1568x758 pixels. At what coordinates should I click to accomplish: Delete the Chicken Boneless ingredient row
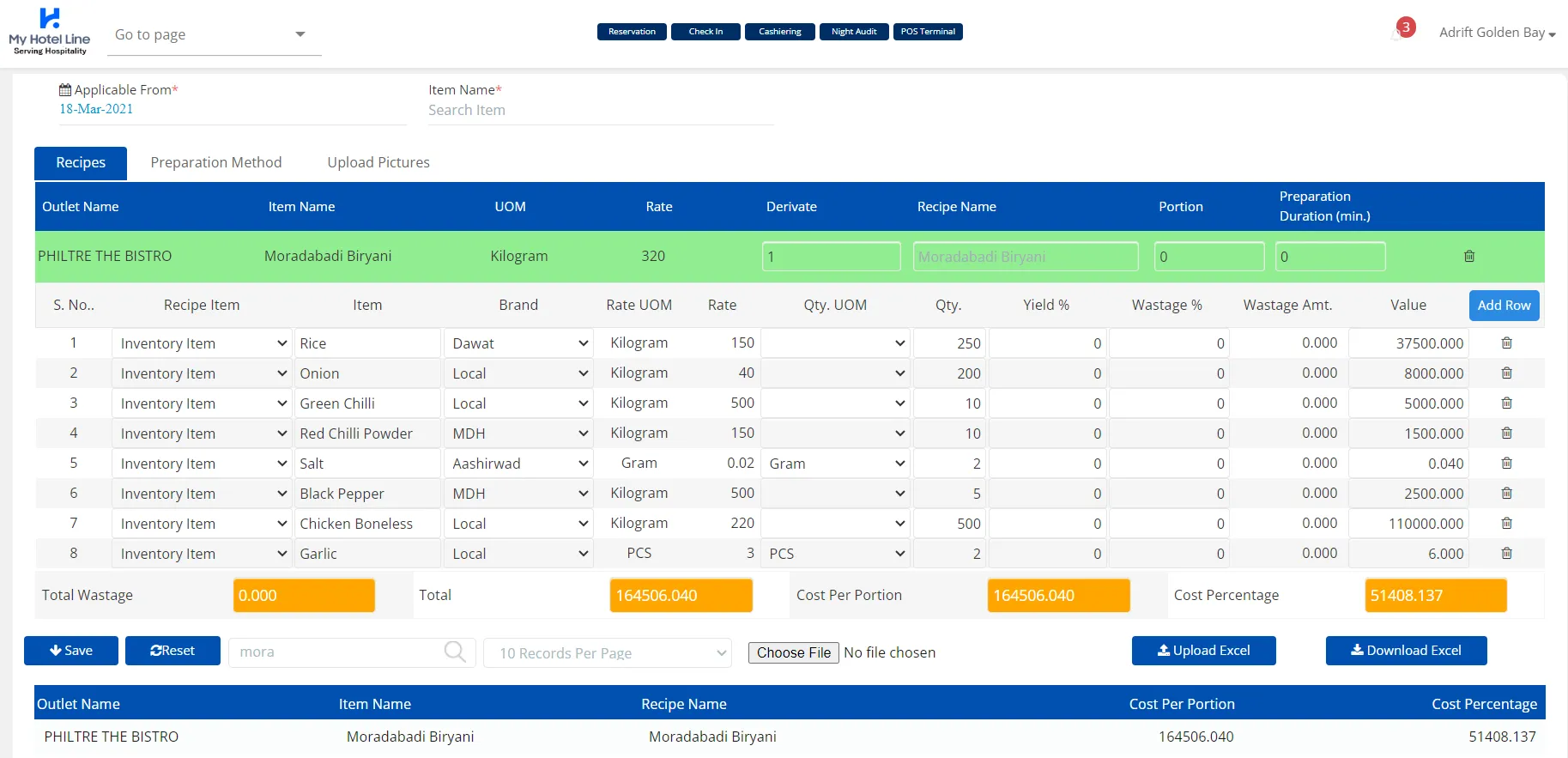(x=1506, y=524)
